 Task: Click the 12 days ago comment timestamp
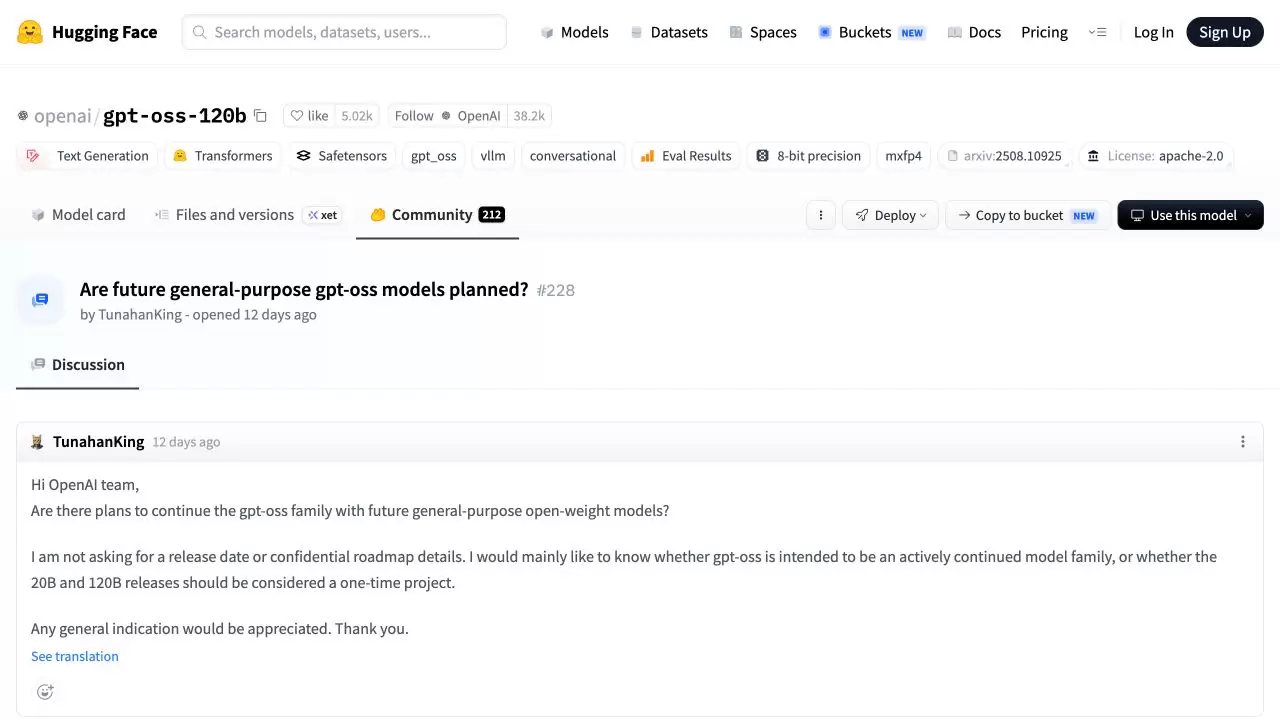coord(186,442)
